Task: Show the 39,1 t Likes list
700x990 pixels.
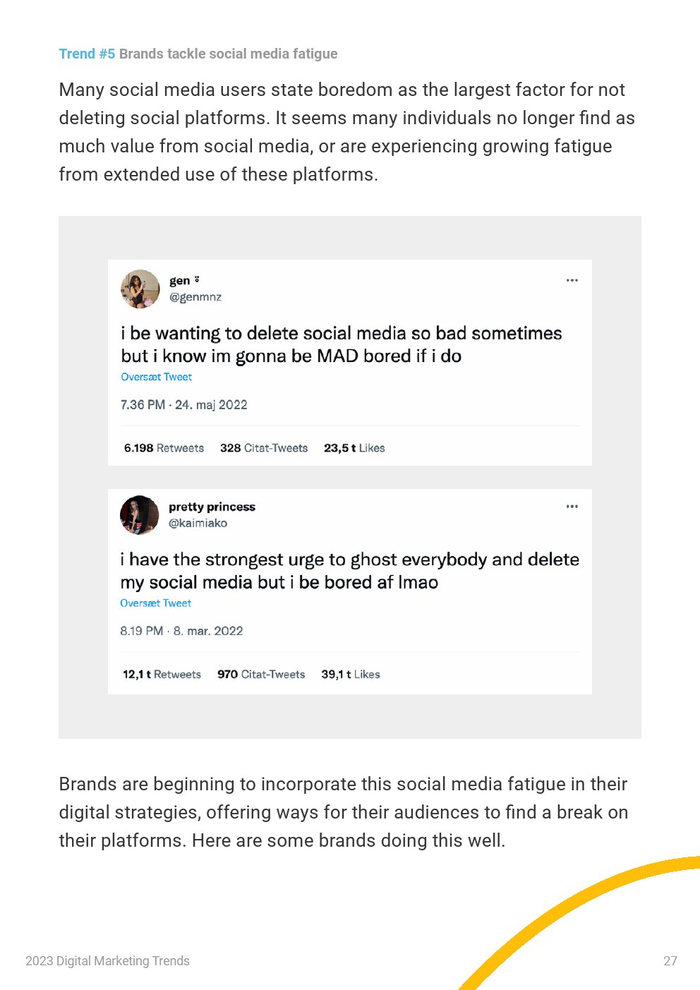Action: click(350, 674)
